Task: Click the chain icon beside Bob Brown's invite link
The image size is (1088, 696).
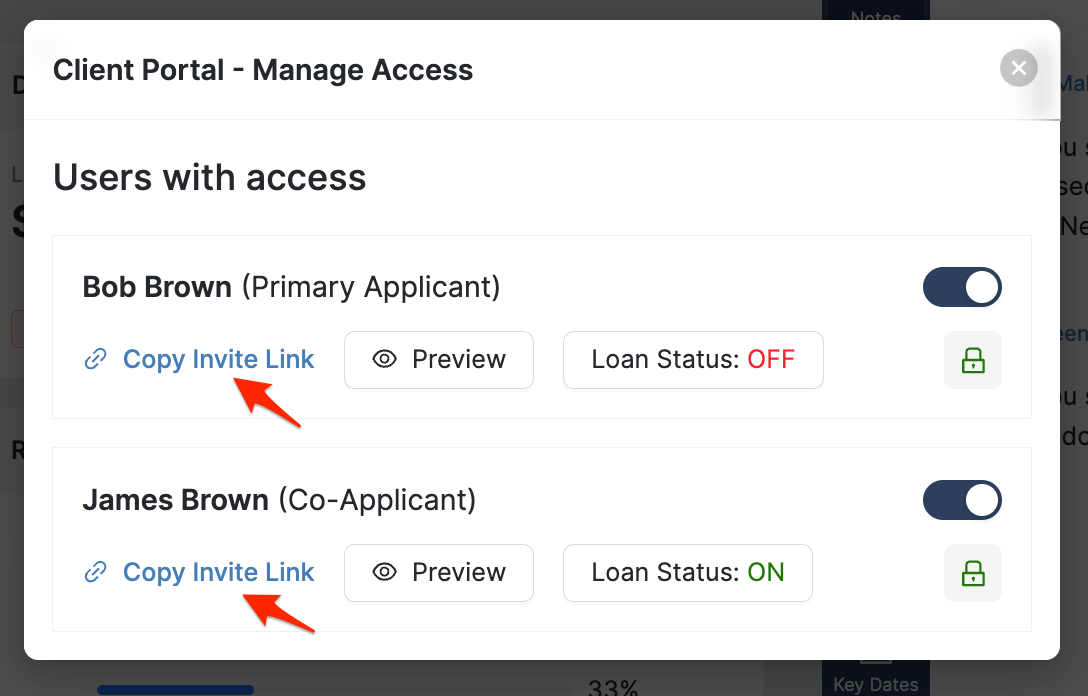Action: (x=95, y=360)
